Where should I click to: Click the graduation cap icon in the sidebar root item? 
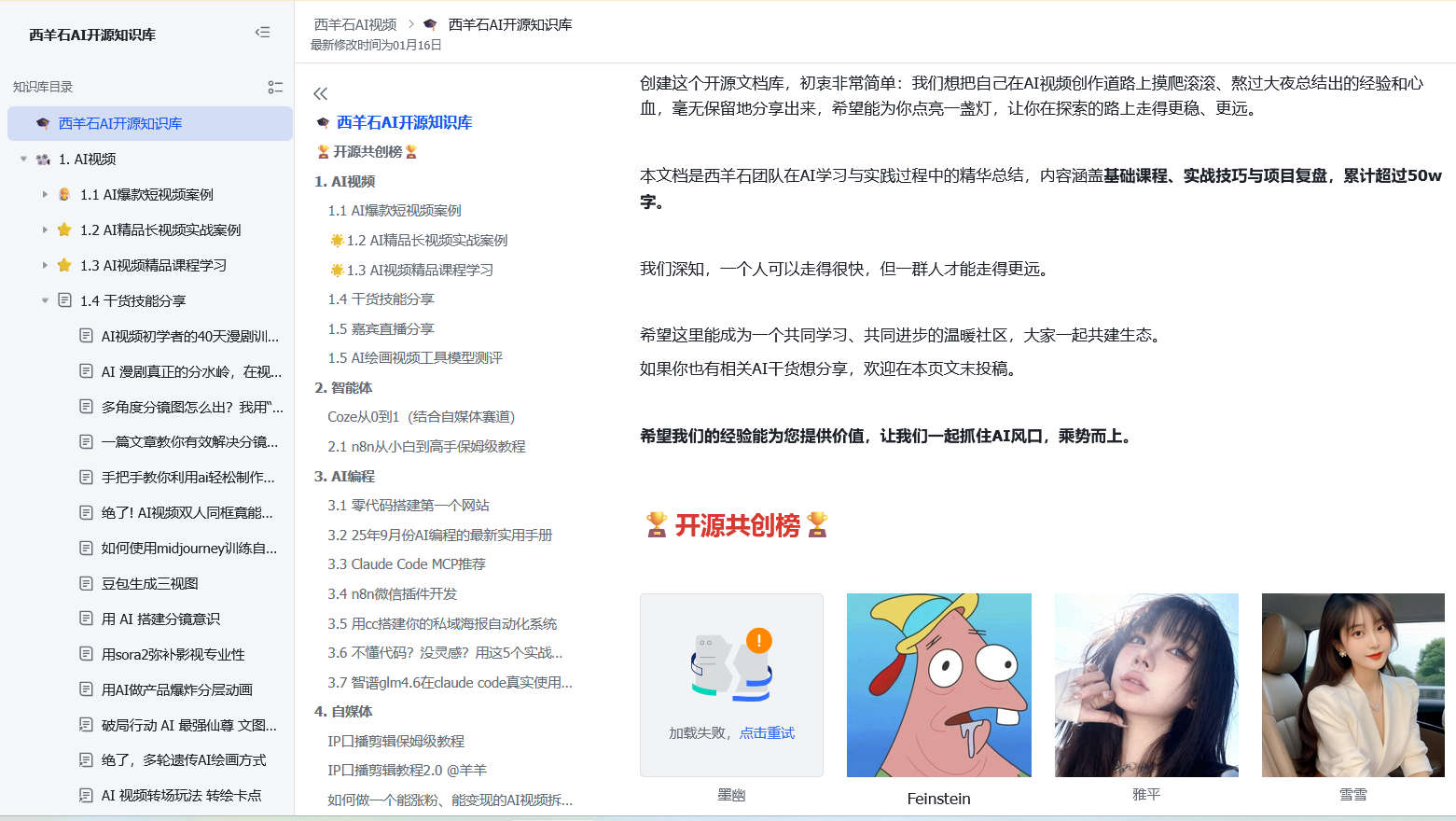point(43,123)
